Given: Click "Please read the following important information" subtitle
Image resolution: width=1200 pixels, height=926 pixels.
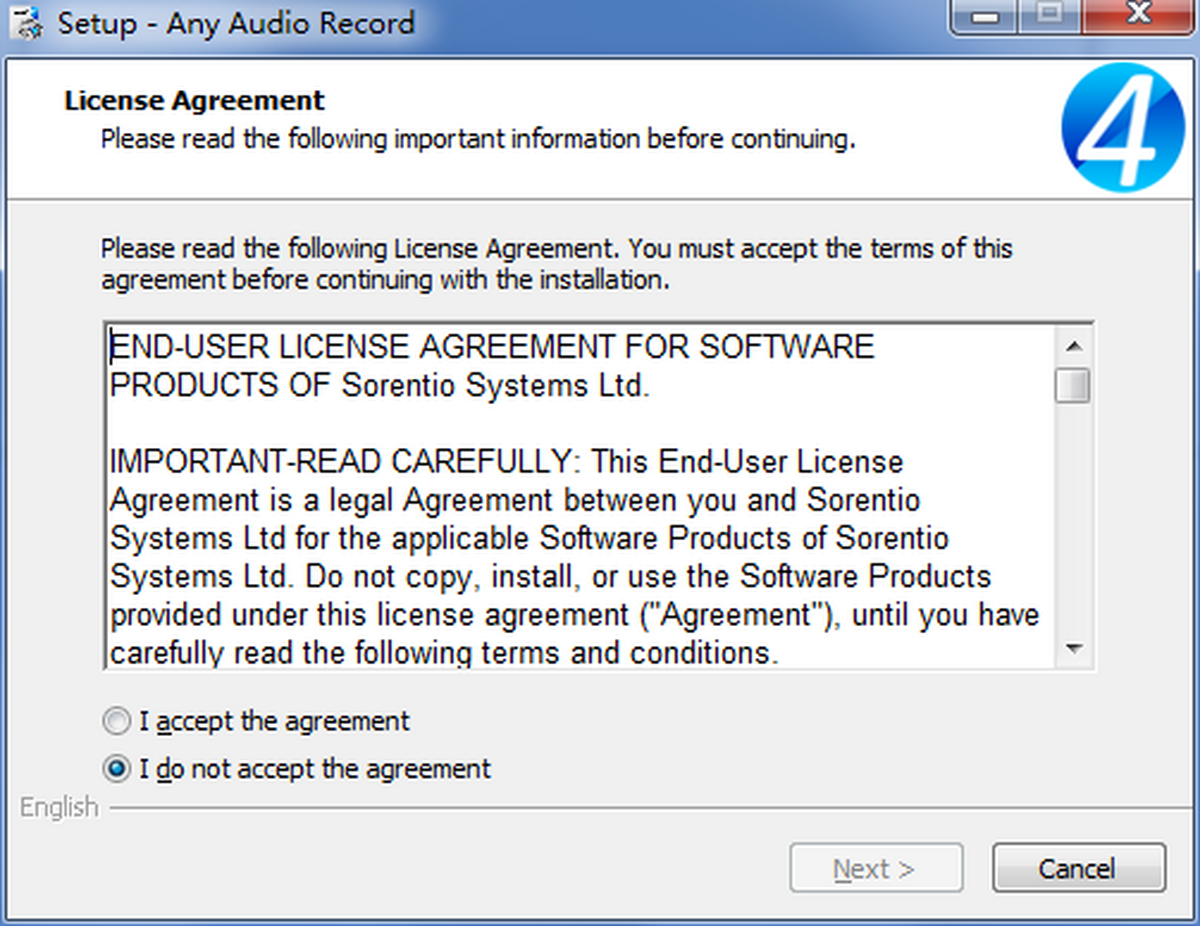Looking at the screenshot, I should 478,139.
